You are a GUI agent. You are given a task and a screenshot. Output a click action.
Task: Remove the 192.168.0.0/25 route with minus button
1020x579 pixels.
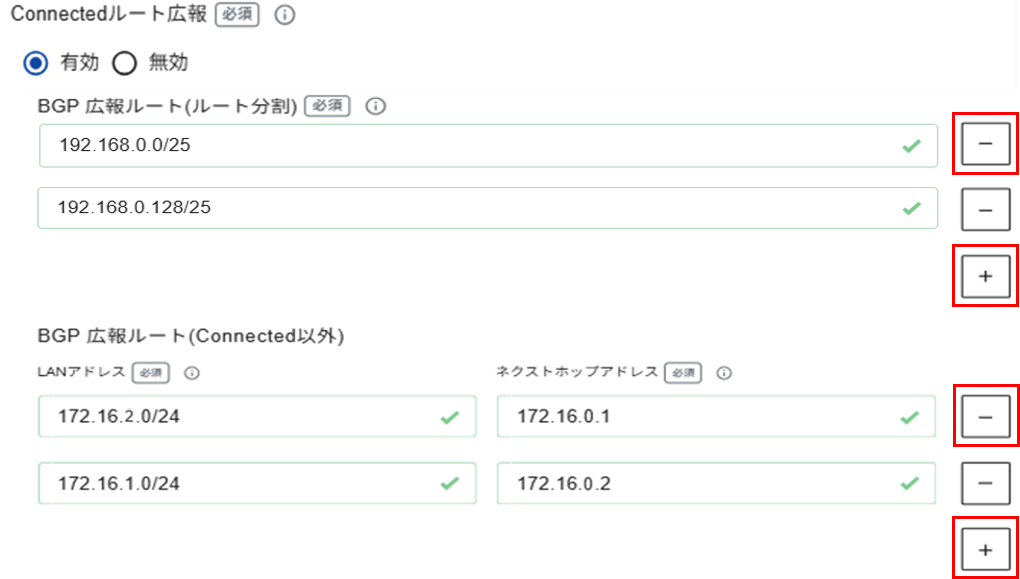(986, 143)
